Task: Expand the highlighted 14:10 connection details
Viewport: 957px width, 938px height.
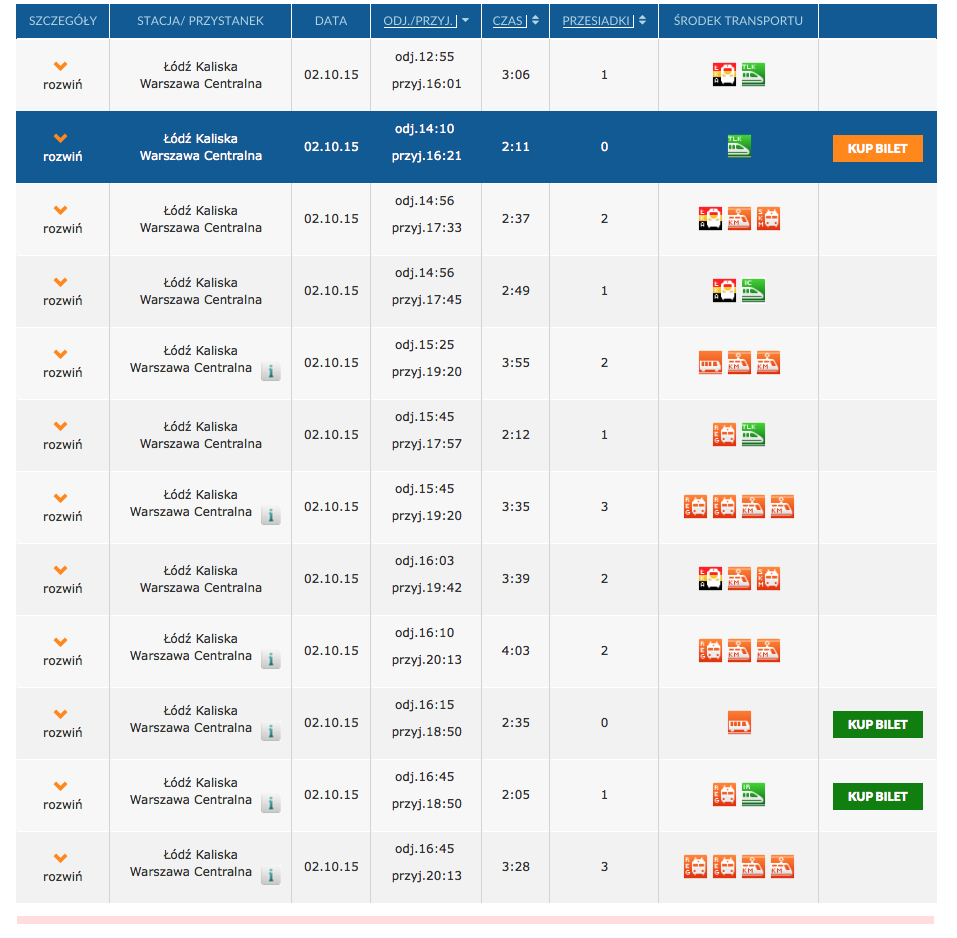Action: (62, 147)
